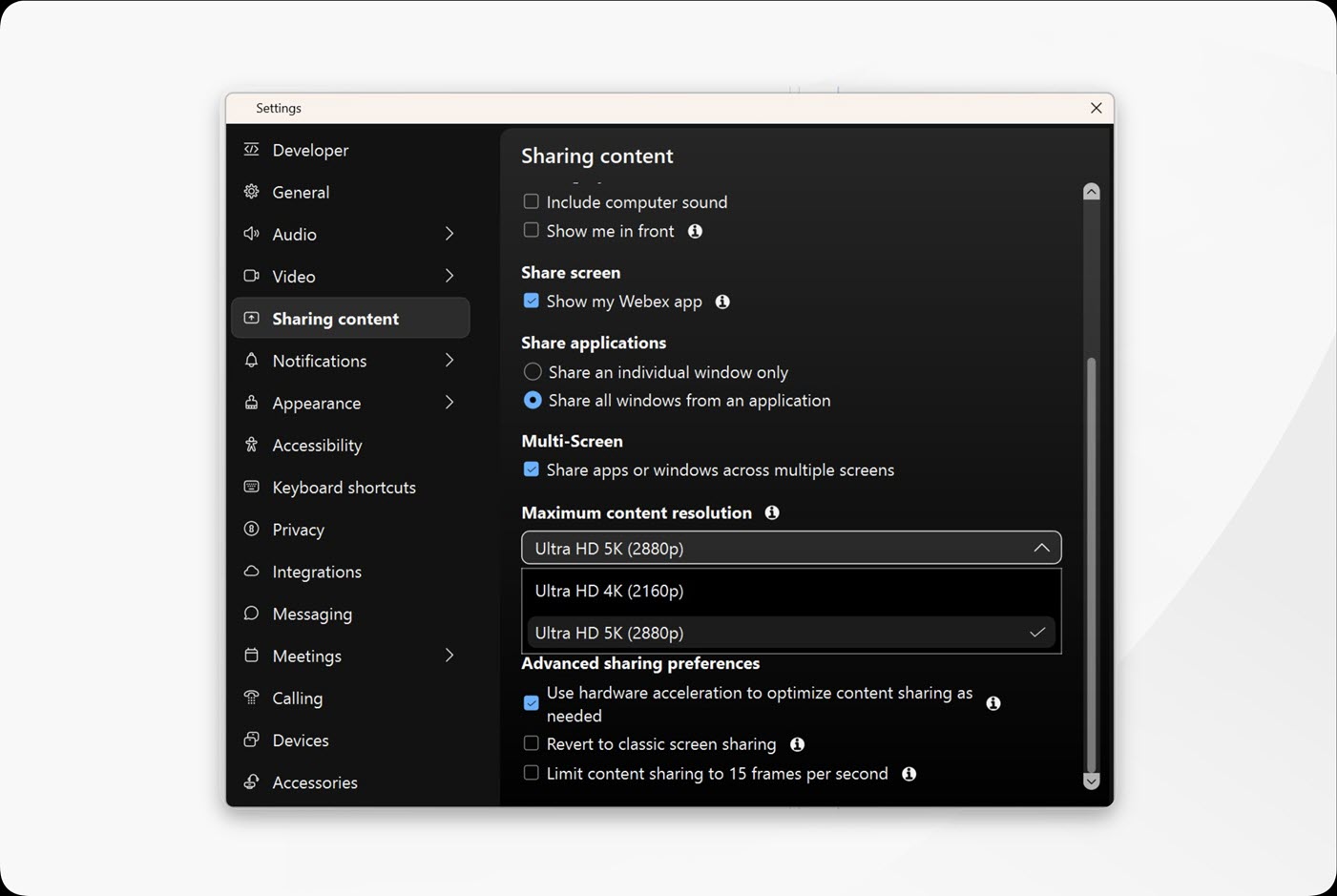
Task: Expand the Notifications submenu chevron
Action: click(x=449, y=360)
